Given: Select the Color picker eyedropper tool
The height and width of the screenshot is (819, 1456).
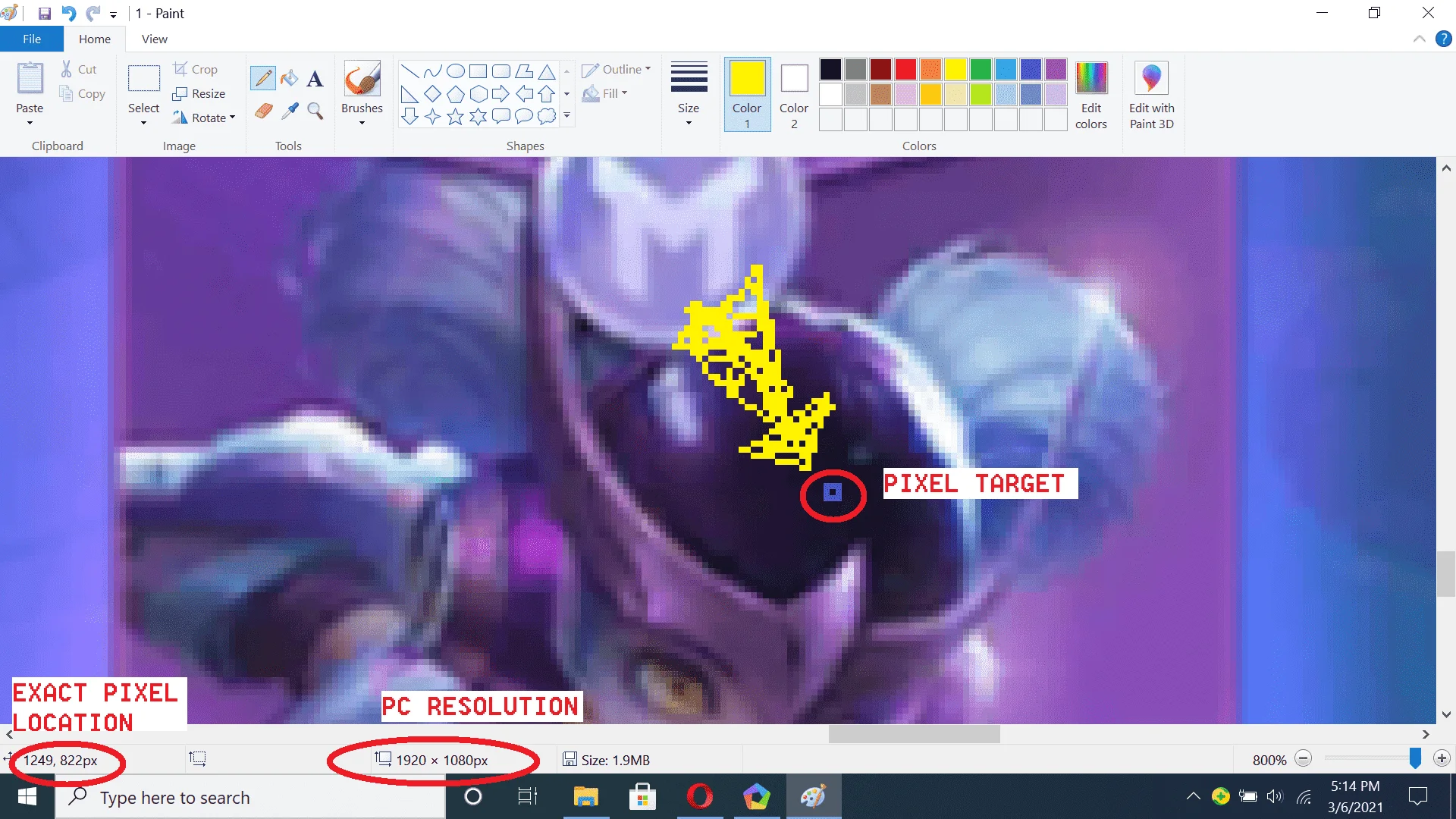Looking at the screenshot, I should coord(289,111).
